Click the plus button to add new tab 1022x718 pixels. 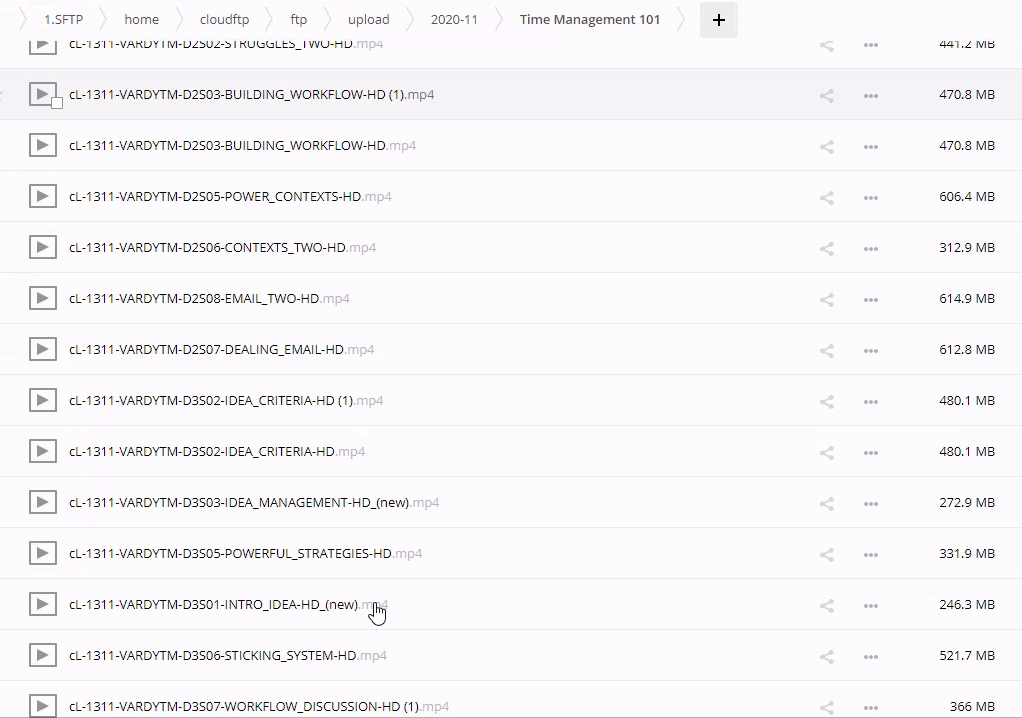718,20
